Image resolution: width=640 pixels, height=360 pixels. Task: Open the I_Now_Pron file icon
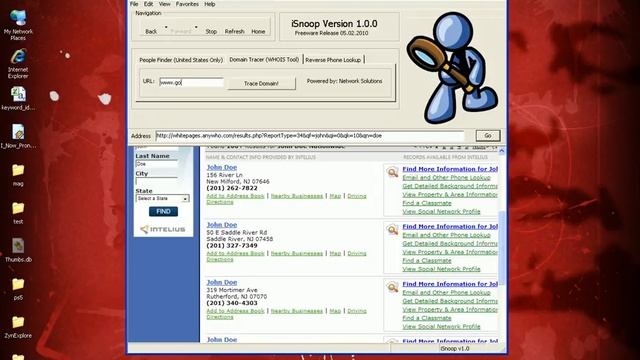click(x=18, y=136)
